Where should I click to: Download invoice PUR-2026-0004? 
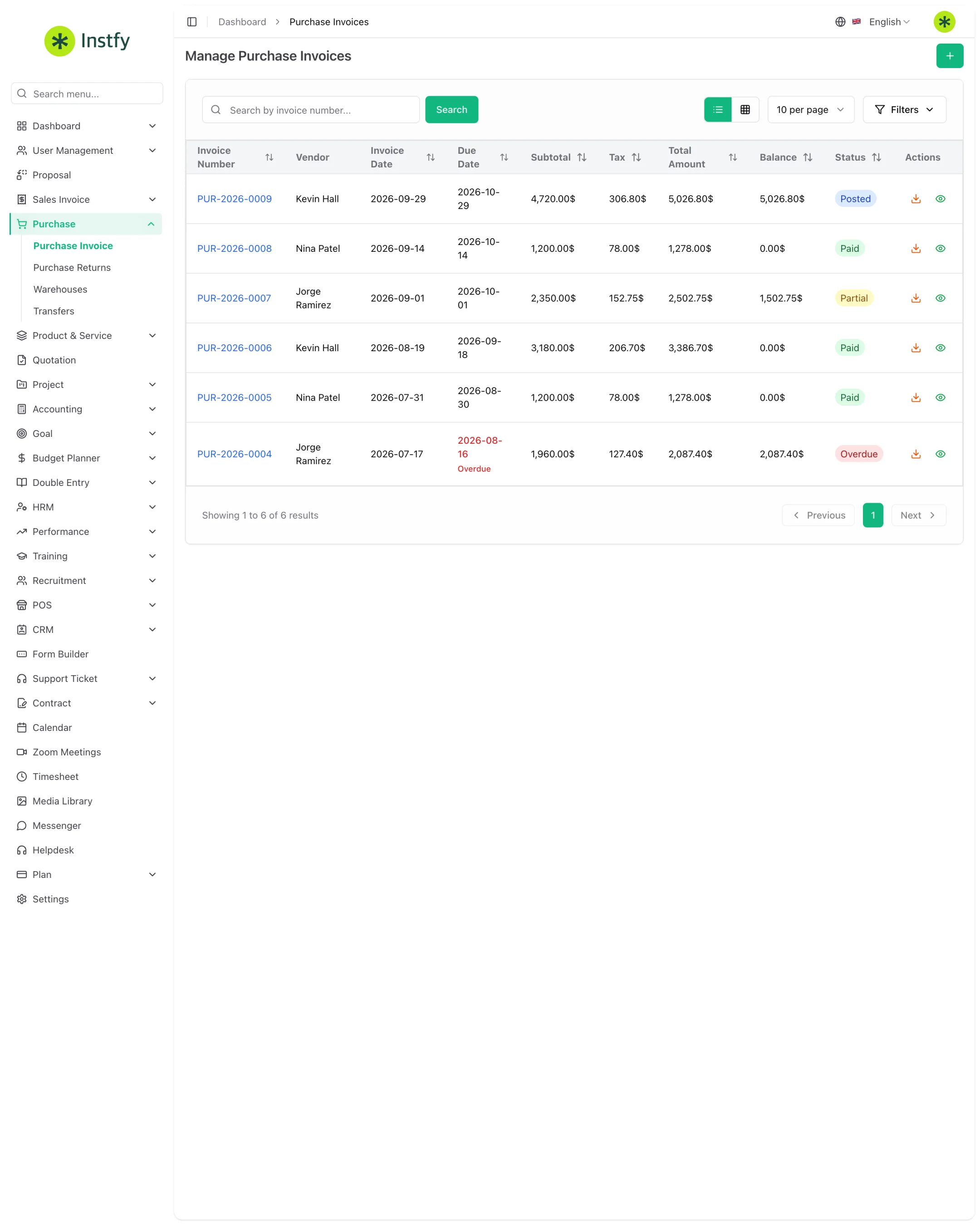[915, 454]
